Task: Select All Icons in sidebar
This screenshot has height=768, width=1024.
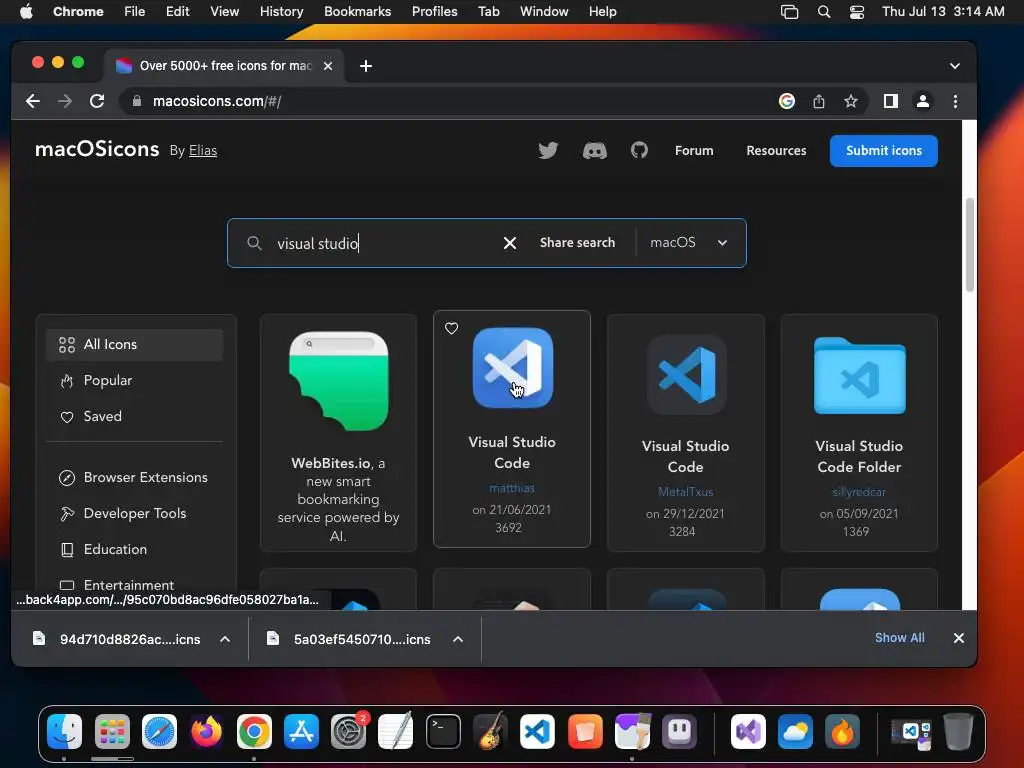Action: [135, 344]
